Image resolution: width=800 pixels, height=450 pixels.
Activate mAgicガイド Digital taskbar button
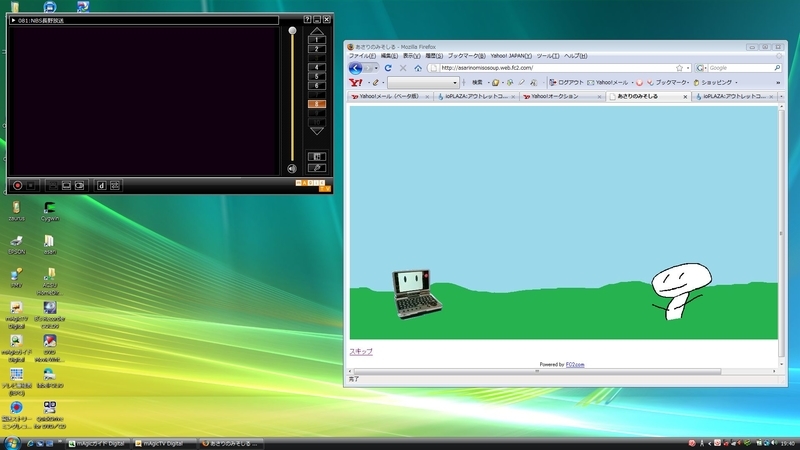click(x=97, y=443)
